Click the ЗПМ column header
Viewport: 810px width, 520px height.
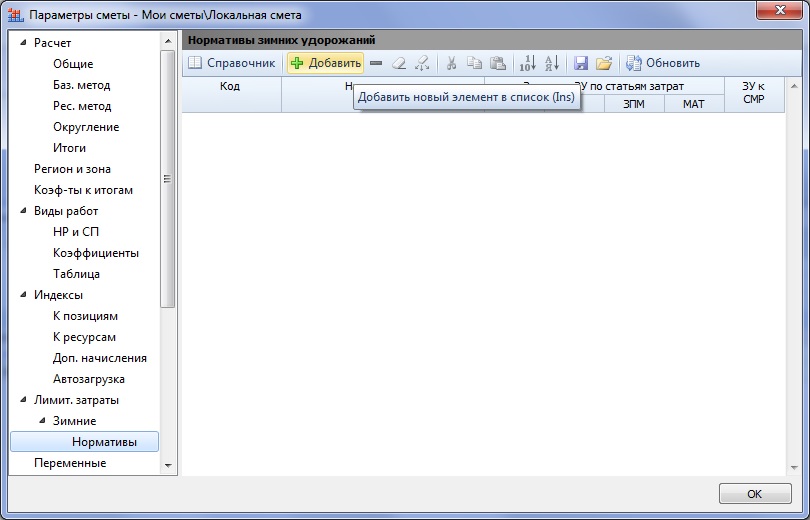634,104
